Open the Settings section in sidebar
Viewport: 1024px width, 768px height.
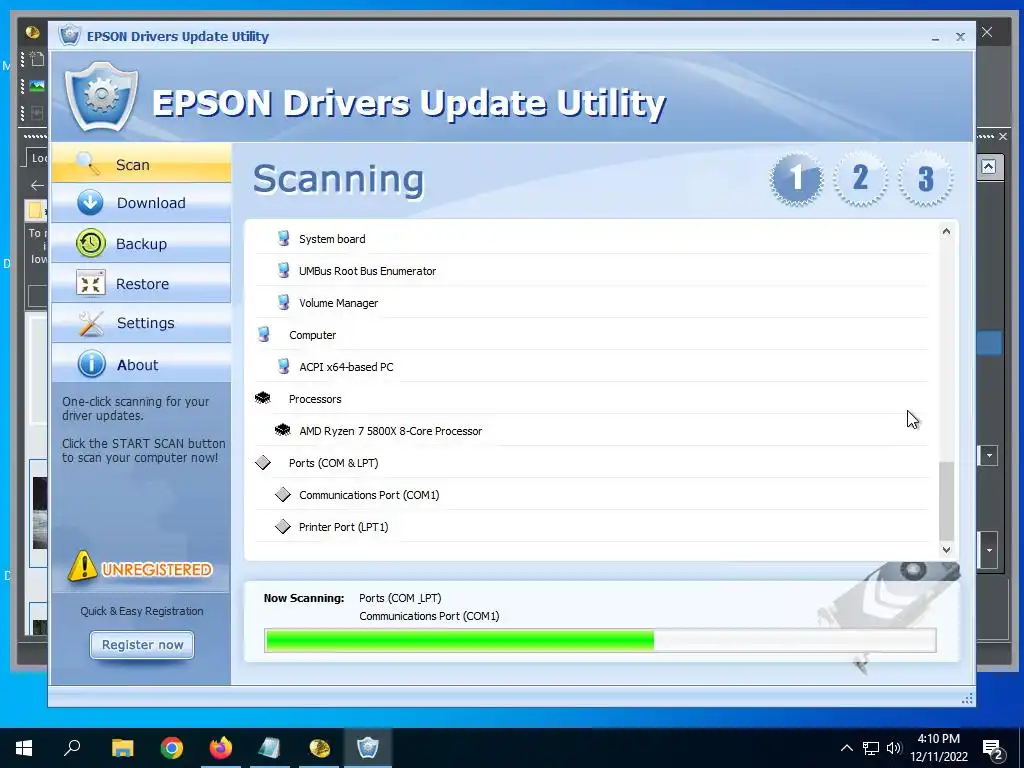pos(141,323)
